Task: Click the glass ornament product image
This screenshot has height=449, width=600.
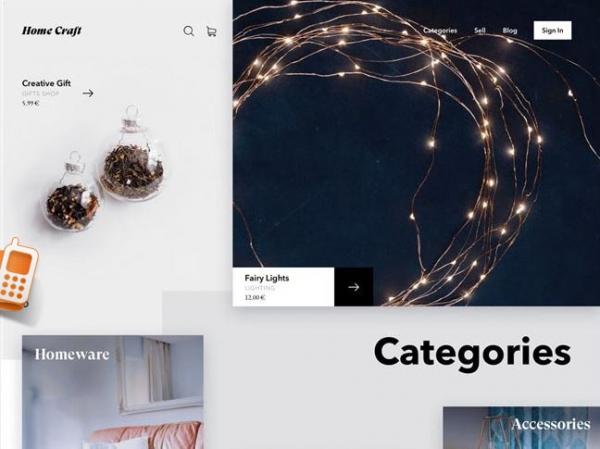Action: 105,170
